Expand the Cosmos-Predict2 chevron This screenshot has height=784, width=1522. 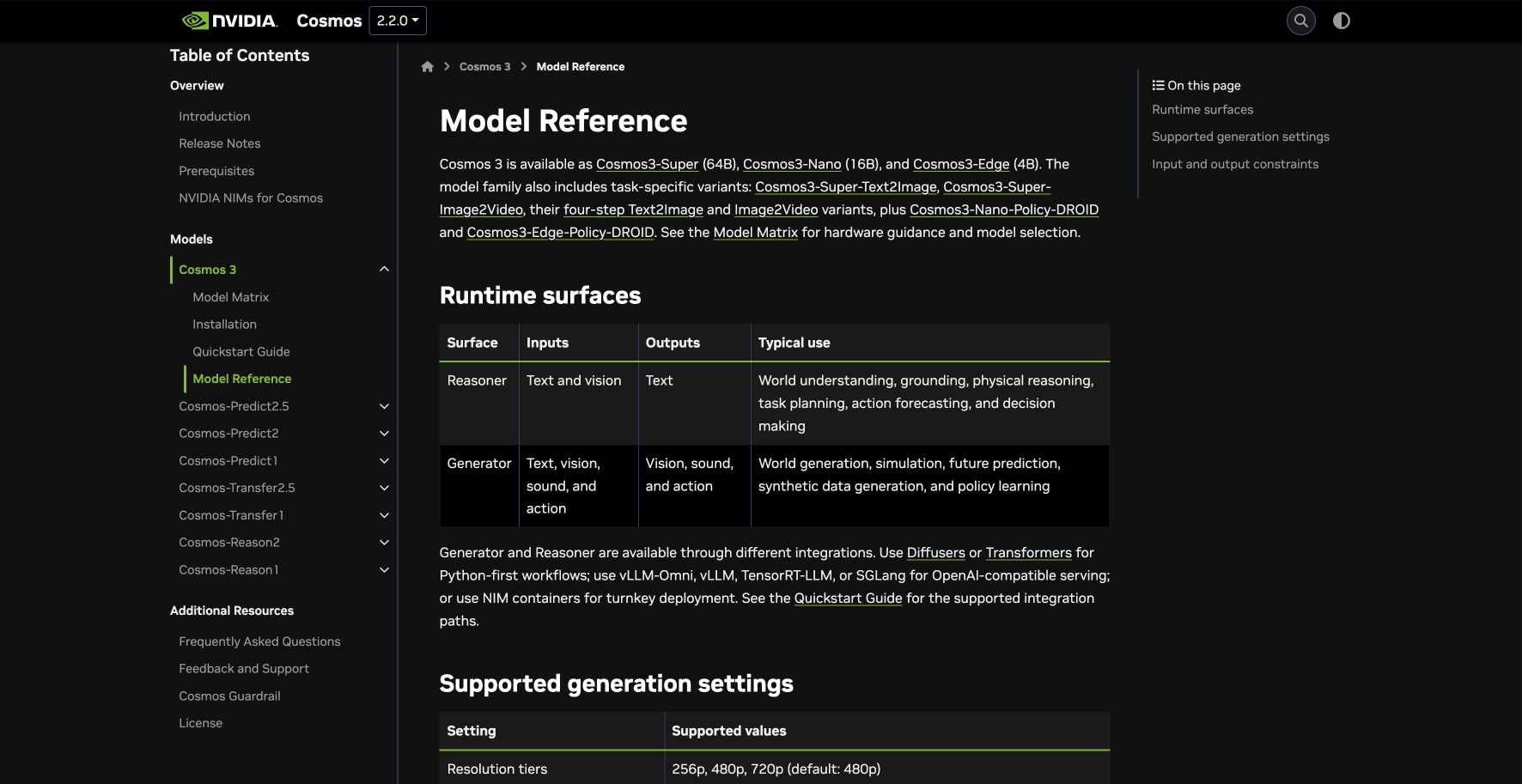pyautogui.click(x=384, y=434)
